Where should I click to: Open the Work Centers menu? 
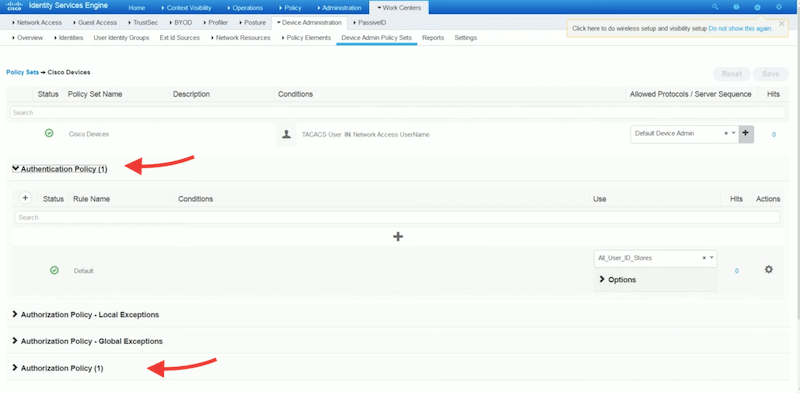[x=399, y=8]
